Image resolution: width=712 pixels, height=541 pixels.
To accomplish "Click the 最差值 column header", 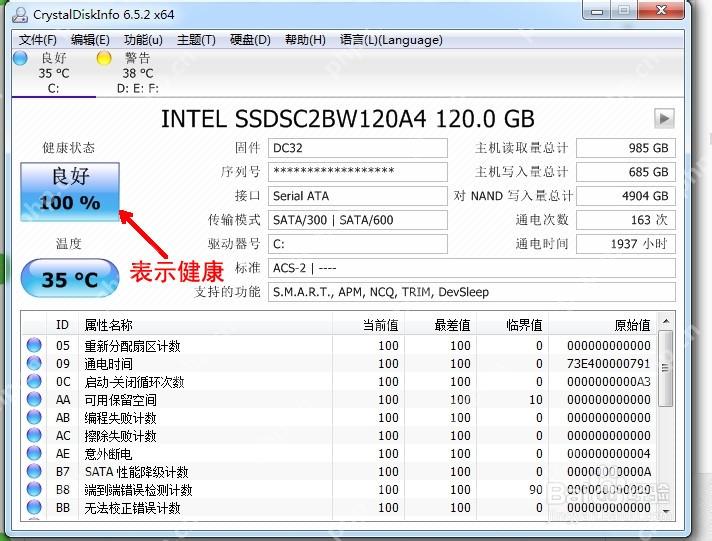I will pos(440,325).
